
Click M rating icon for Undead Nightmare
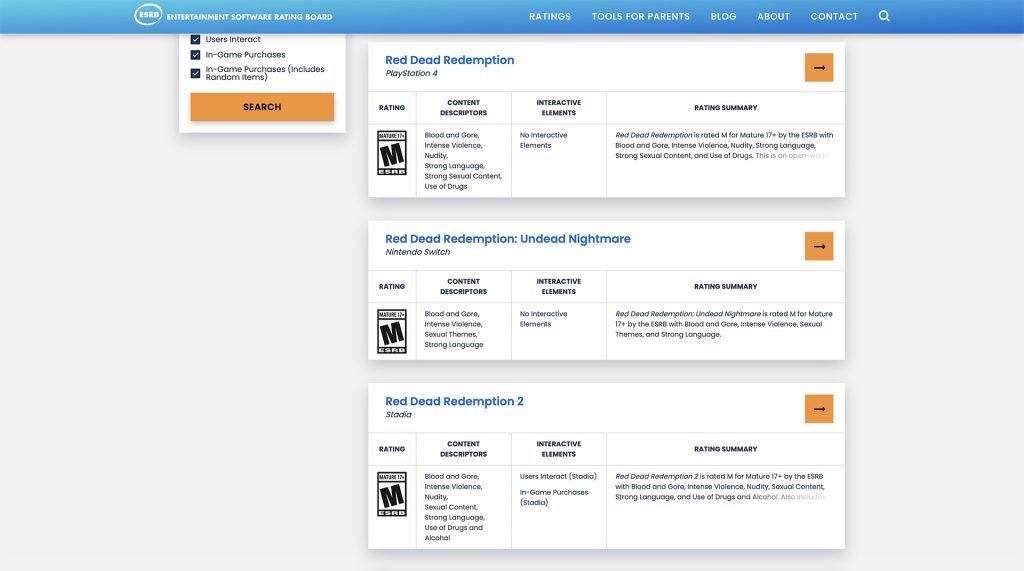tap(391, 331)
